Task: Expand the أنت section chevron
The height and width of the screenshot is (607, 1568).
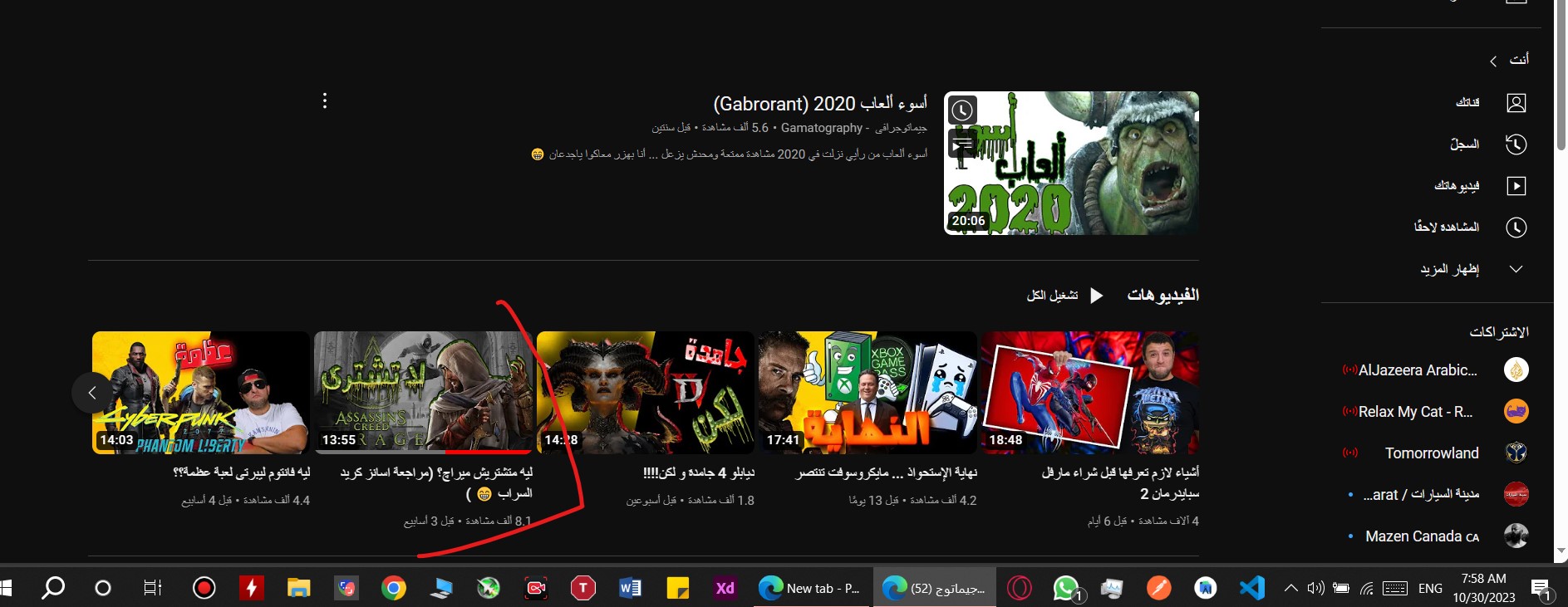Action: tap(1493, 61)
